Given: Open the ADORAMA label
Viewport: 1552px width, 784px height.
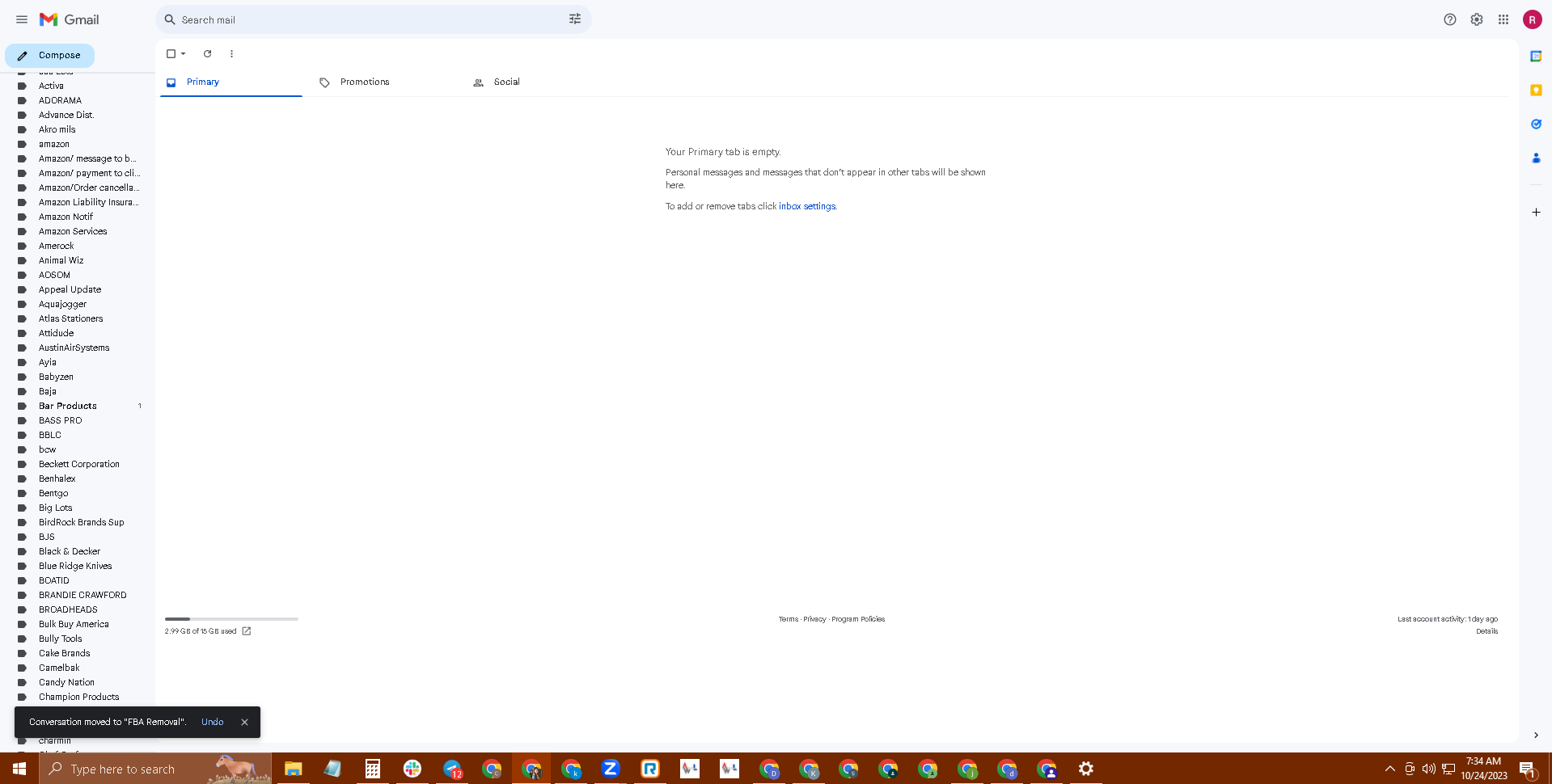Looking at the screenshot, I should (x=60, y=101).
